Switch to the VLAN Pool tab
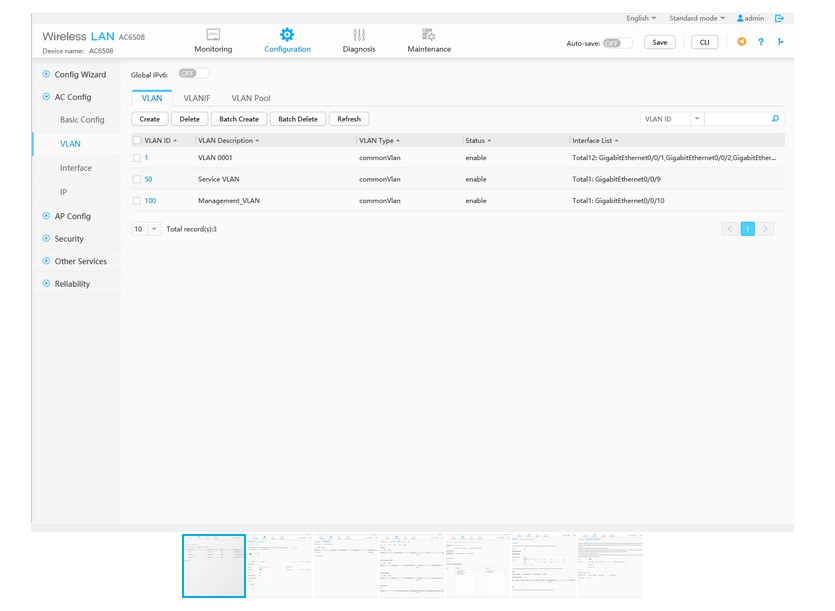Viewport: 835px width, 611px height. 251,98
